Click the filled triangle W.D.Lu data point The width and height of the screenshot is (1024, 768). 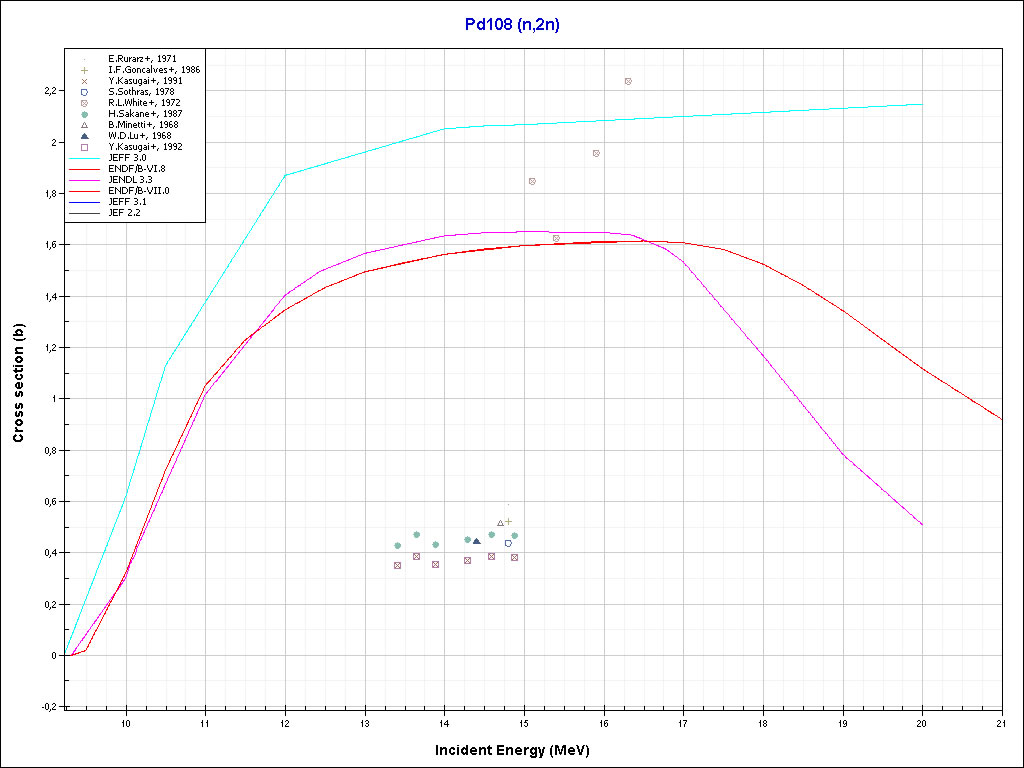tap(476, 541)
